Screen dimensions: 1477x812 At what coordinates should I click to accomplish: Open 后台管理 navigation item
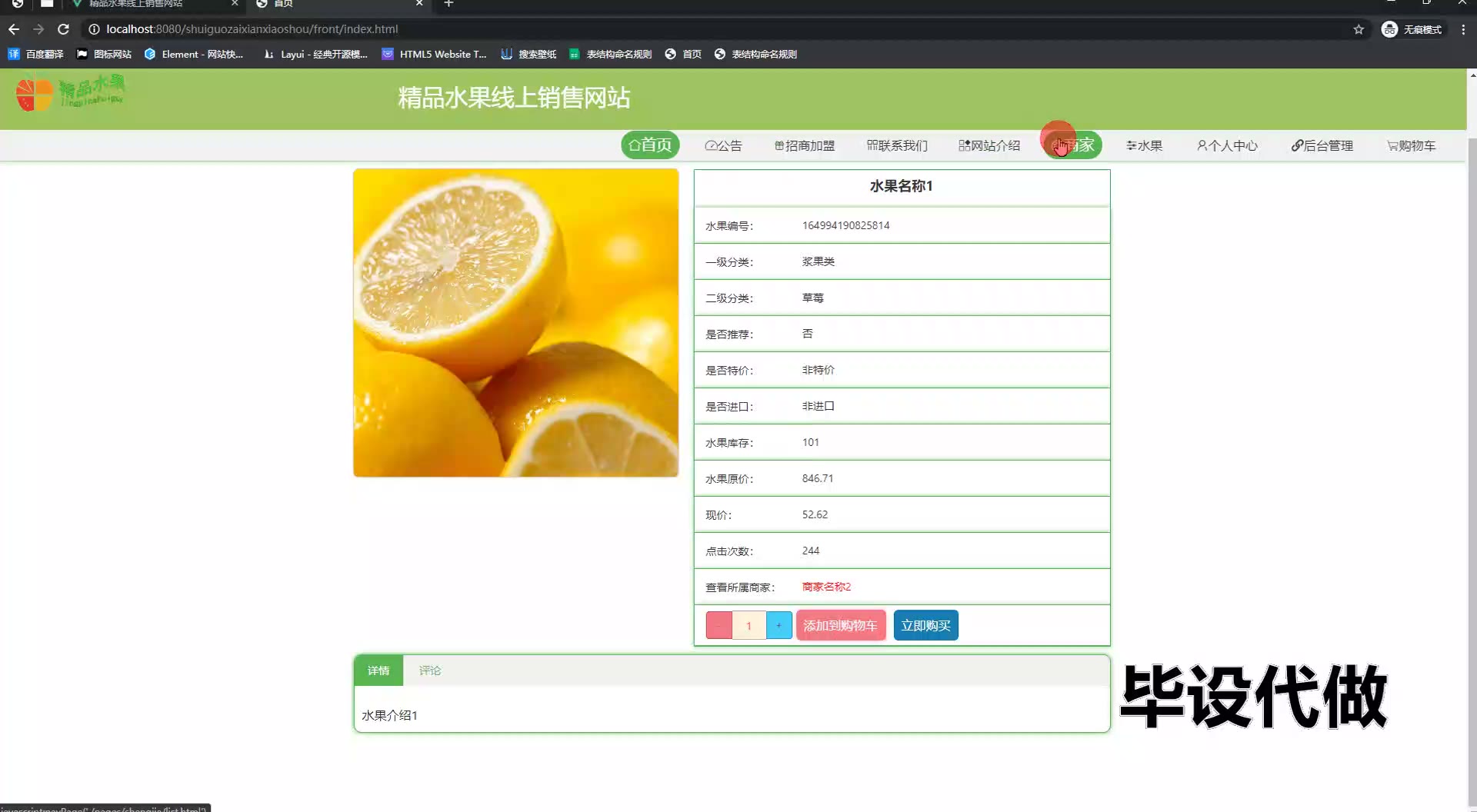point(1322,145)
